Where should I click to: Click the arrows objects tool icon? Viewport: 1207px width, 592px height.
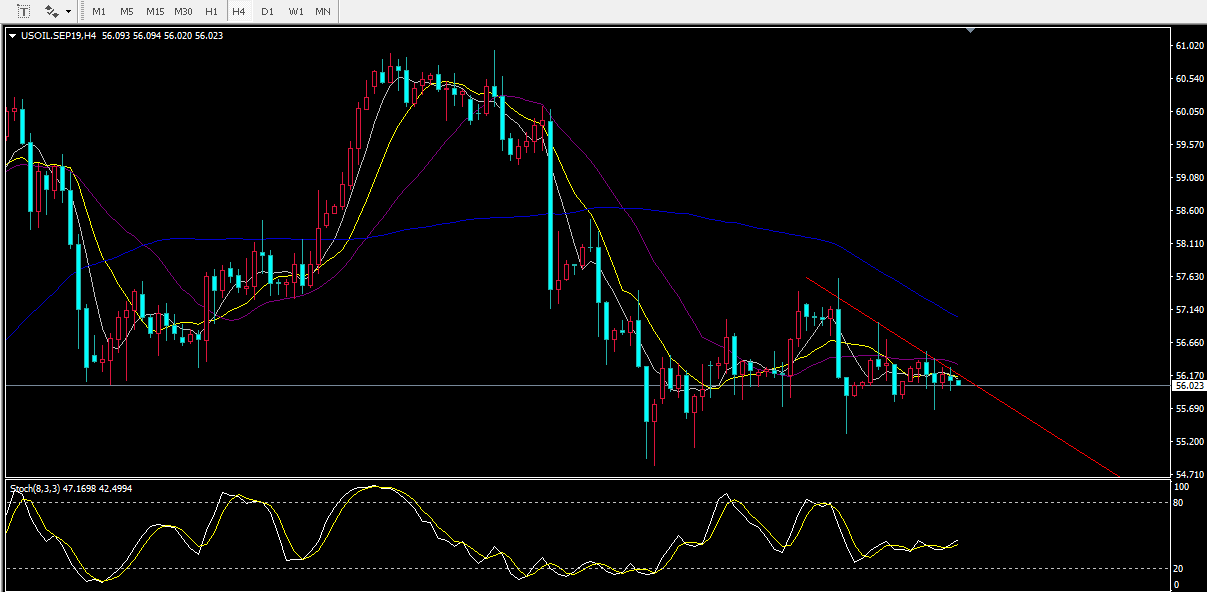pos(51,11)
